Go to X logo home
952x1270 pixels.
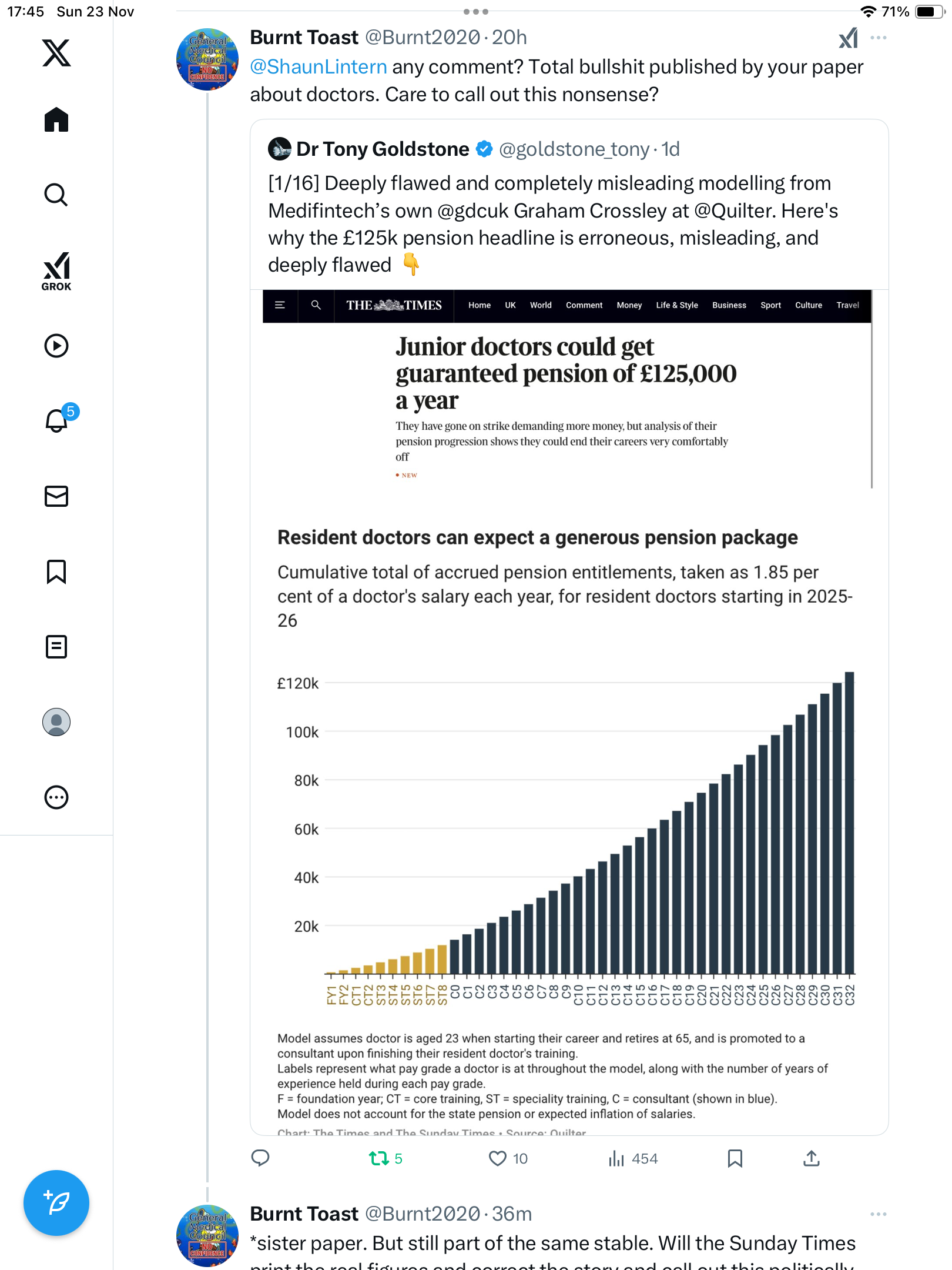(x=56, y=53)
